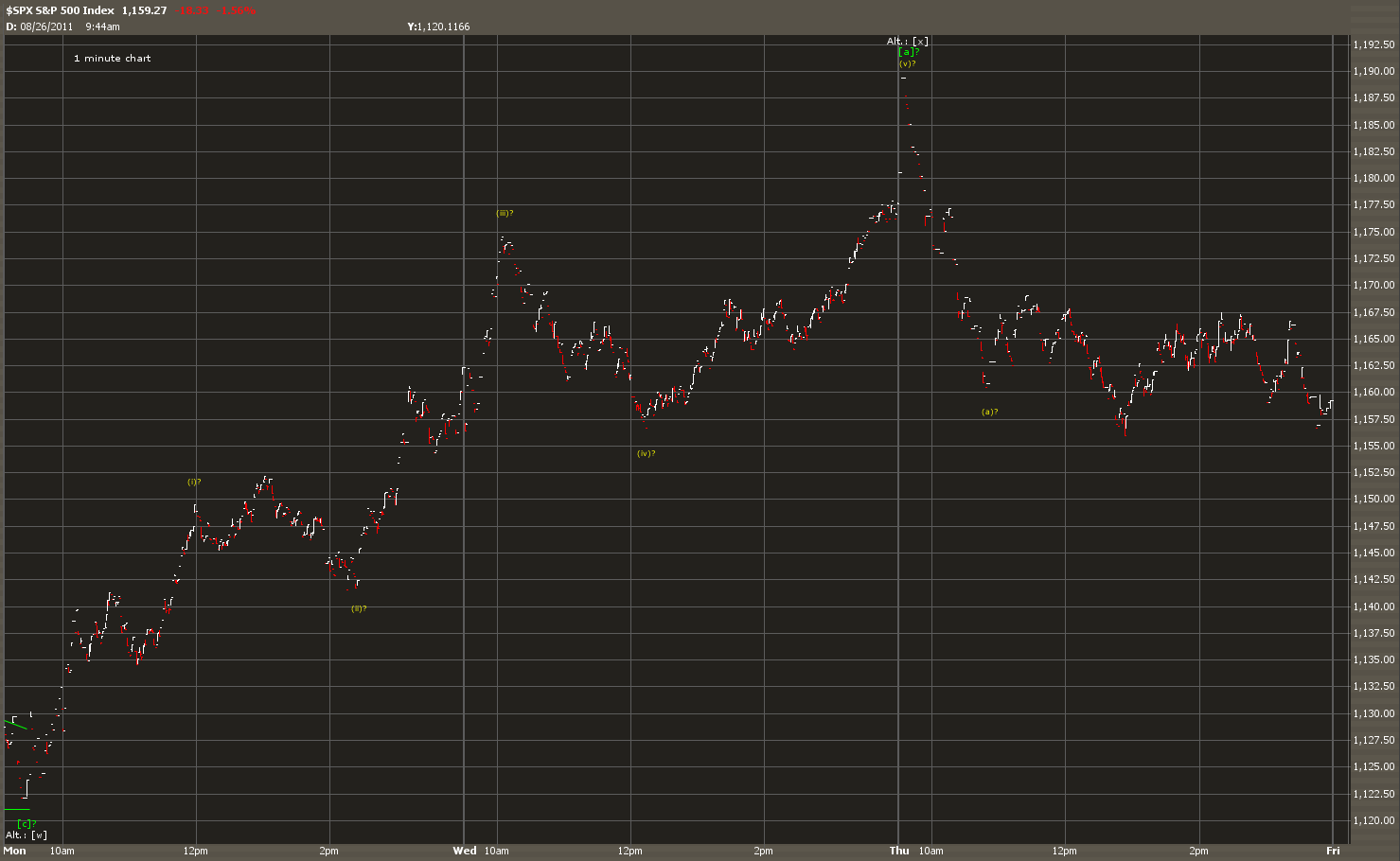This screenshot has height=861, width=1400.
Task: Click the 1,157.50 price axis label
Action: 1374,419
